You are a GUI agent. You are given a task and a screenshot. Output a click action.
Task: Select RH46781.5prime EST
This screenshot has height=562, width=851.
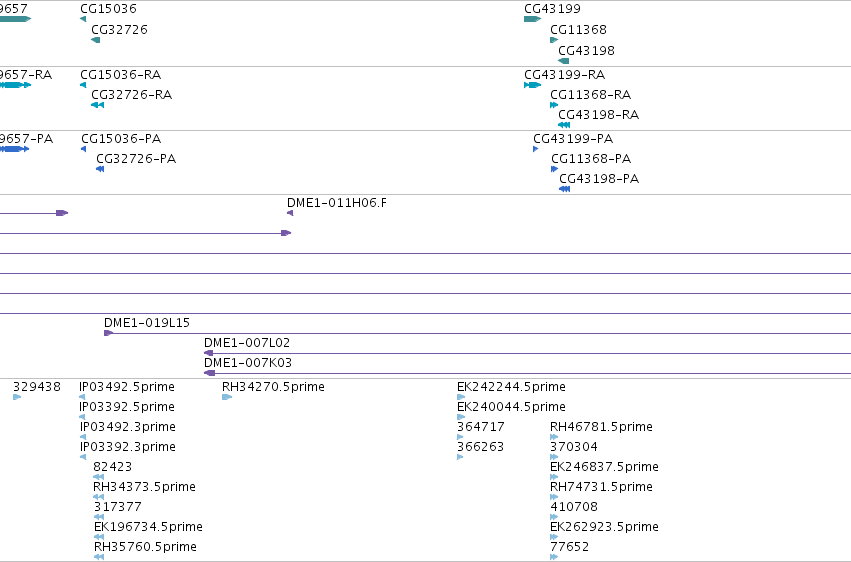(601, 426)
